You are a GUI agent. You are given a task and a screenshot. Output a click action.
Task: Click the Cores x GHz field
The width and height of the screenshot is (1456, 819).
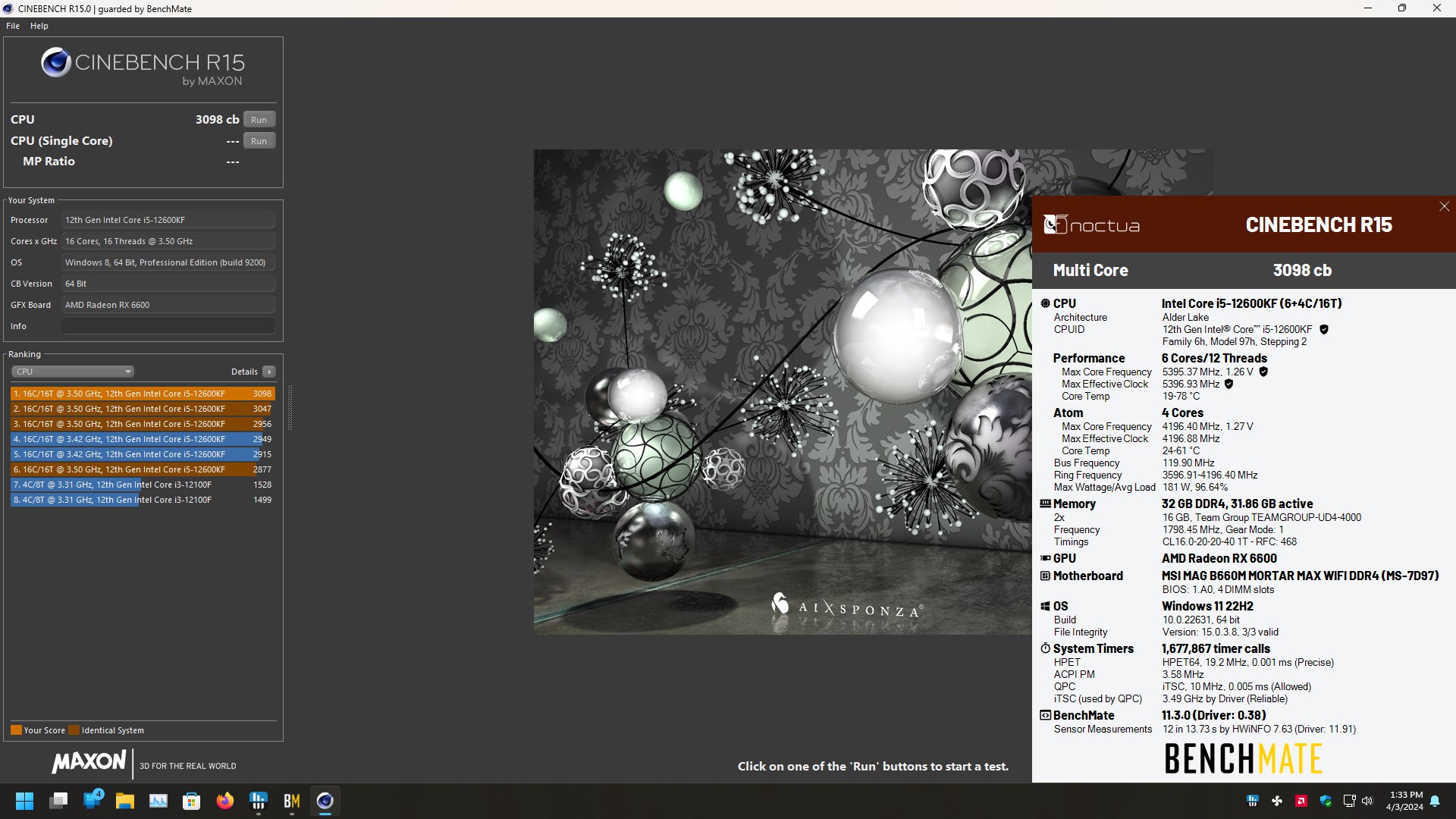coord(168,241)
